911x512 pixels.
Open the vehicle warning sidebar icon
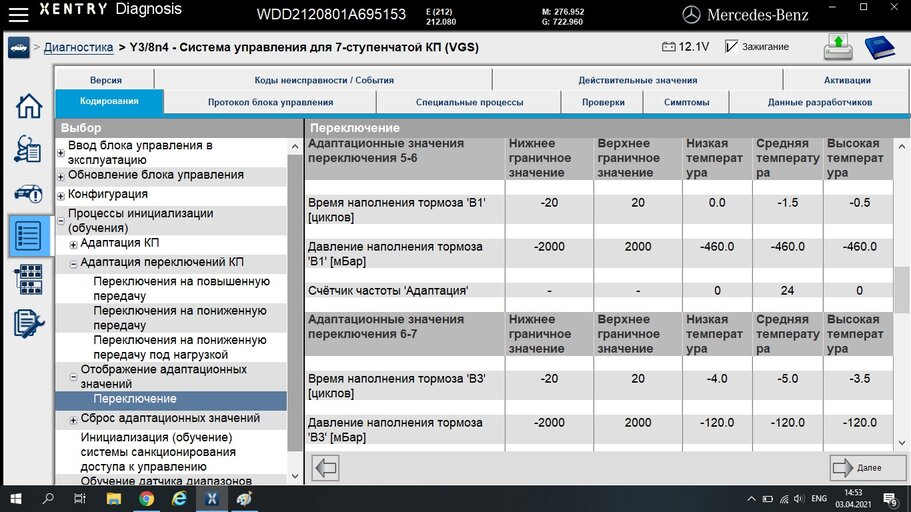(28, 193)
